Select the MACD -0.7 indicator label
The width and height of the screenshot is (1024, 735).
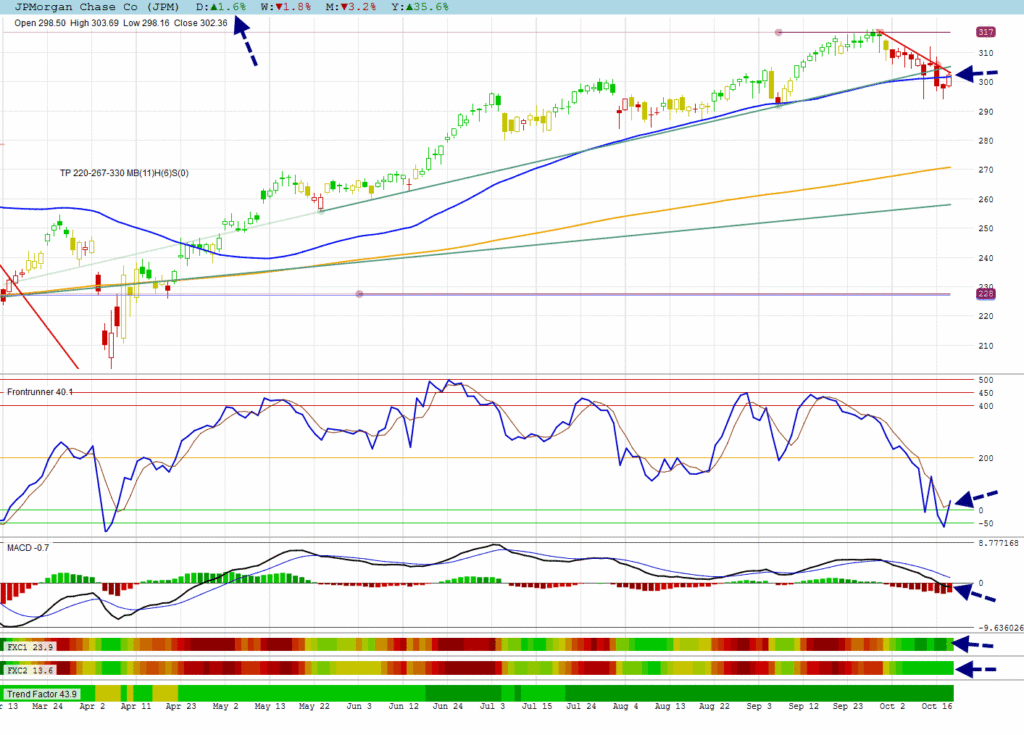click(x=27, y=547)
